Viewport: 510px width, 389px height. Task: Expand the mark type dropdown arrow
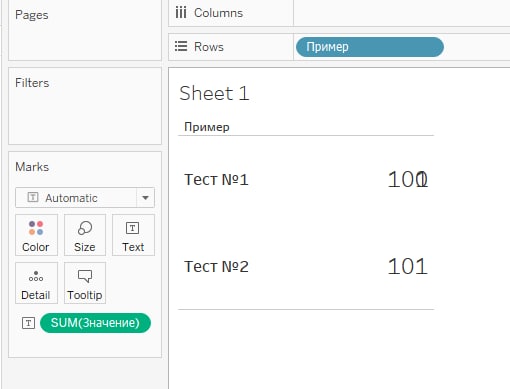(145, 198)
